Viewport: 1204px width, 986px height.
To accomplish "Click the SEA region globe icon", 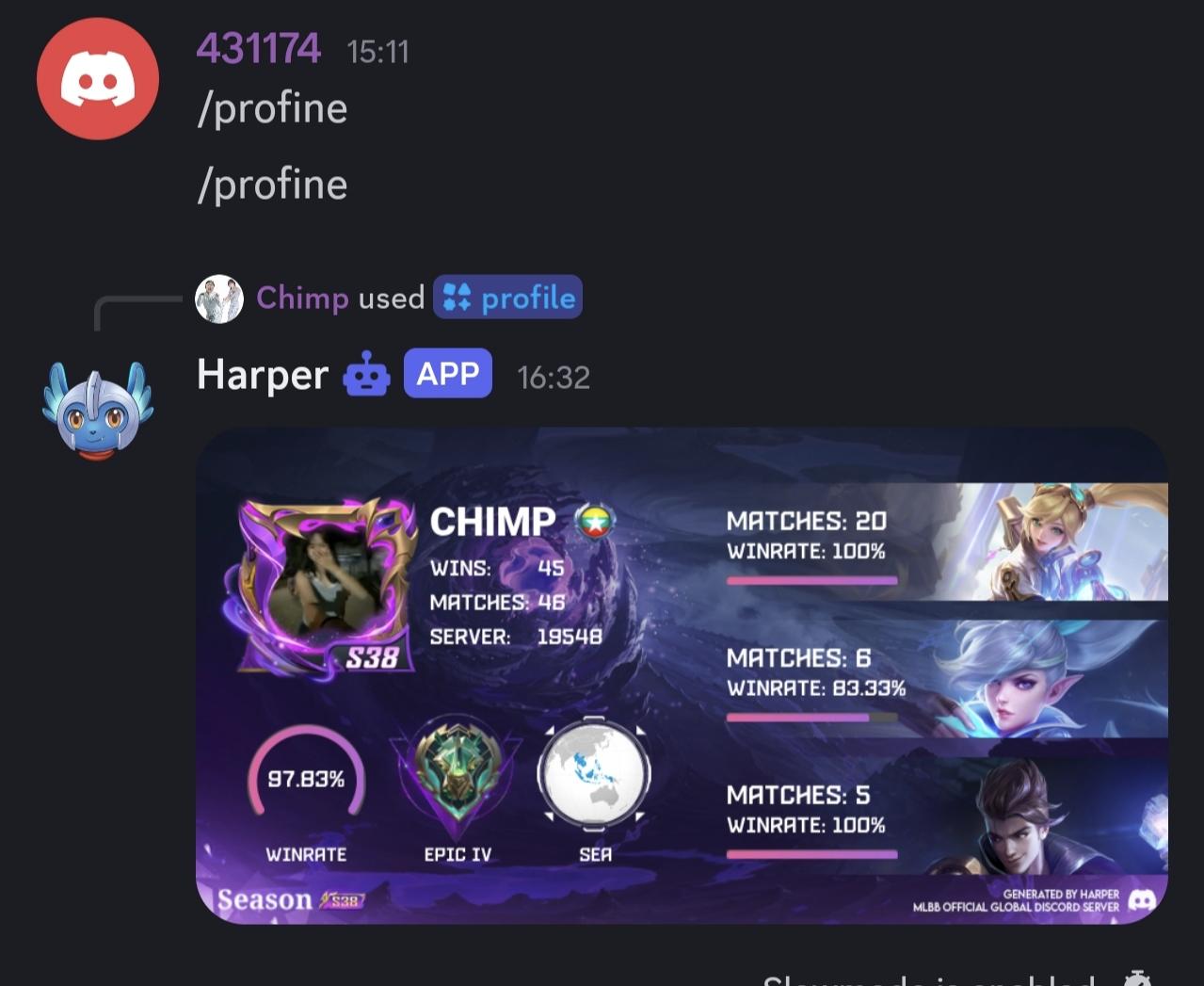I will 594,775.
